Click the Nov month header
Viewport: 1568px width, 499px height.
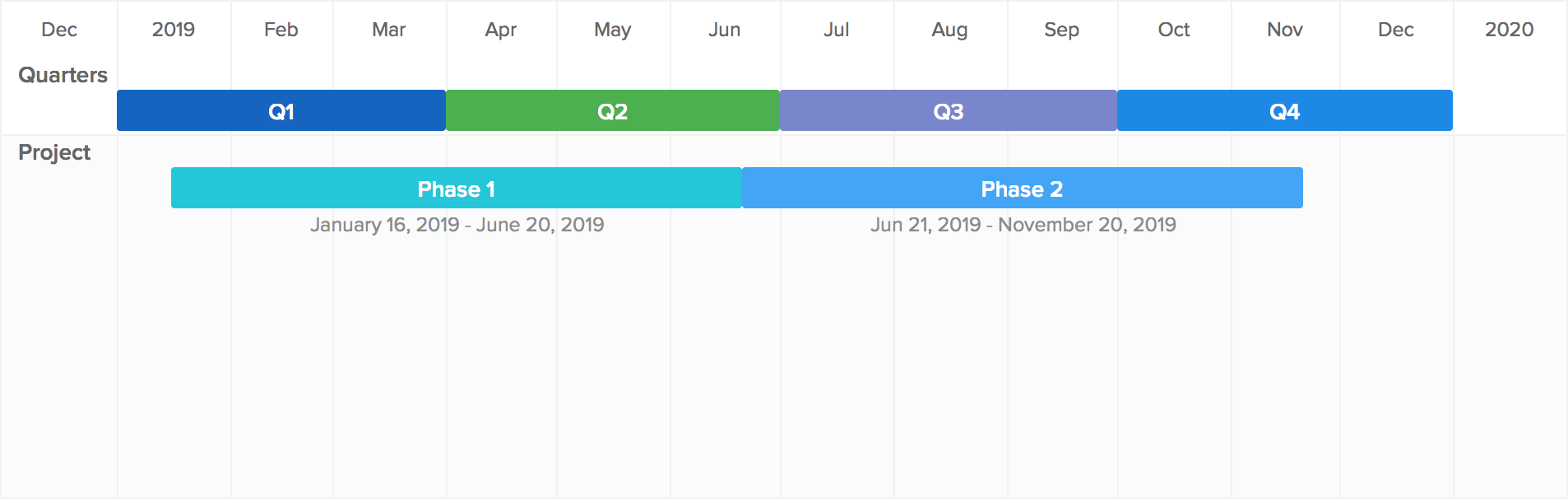(x=1285, y=30)
